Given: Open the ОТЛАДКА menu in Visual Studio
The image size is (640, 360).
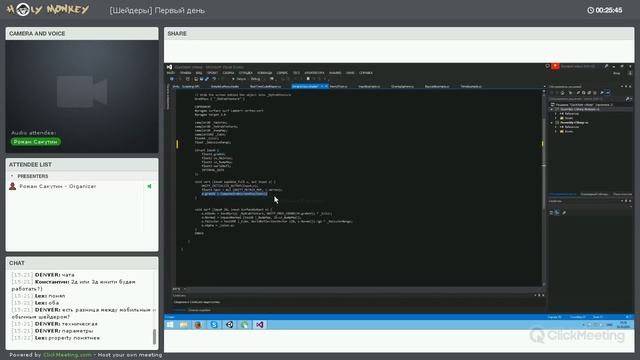Looking at the screenshot, I should pyautogui.click(x=245, y=73).
